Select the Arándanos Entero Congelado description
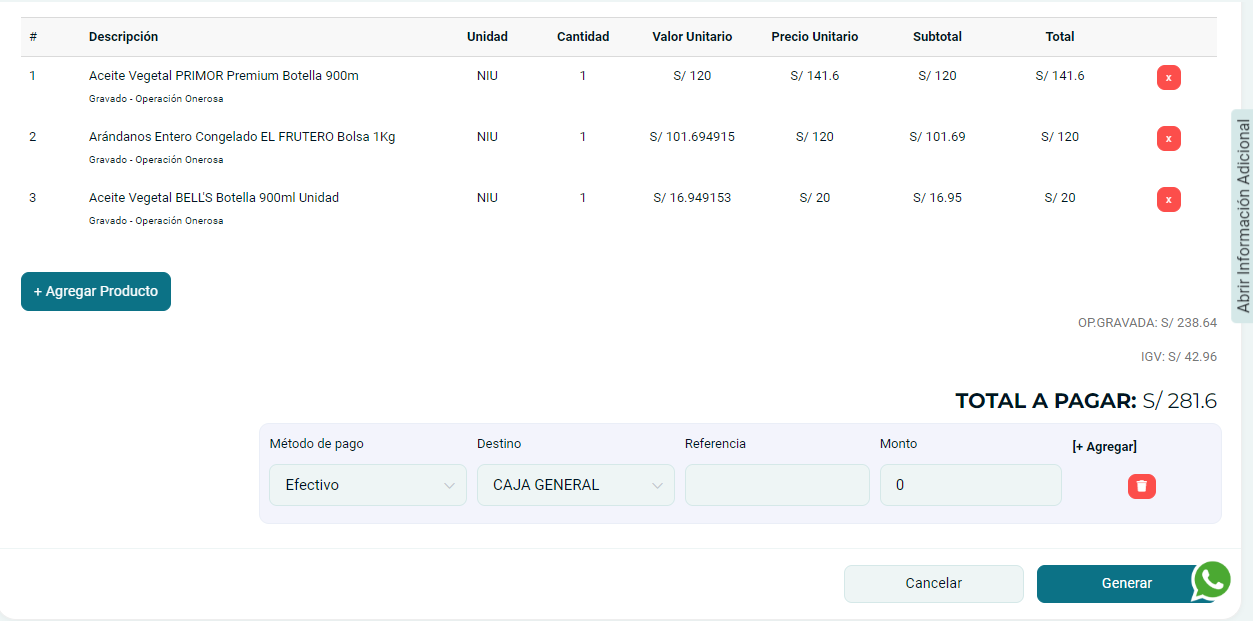 [242, 137]
